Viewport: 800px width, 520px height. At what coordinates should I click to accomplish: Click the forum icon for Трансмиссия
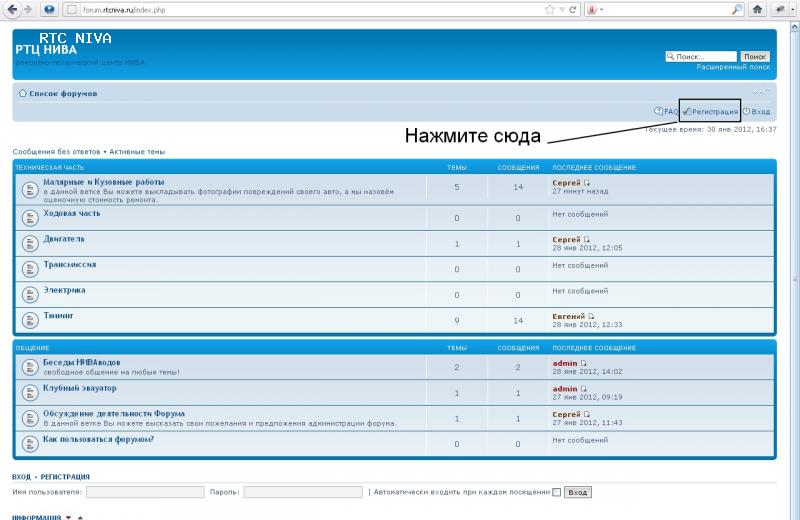[30, 269]
